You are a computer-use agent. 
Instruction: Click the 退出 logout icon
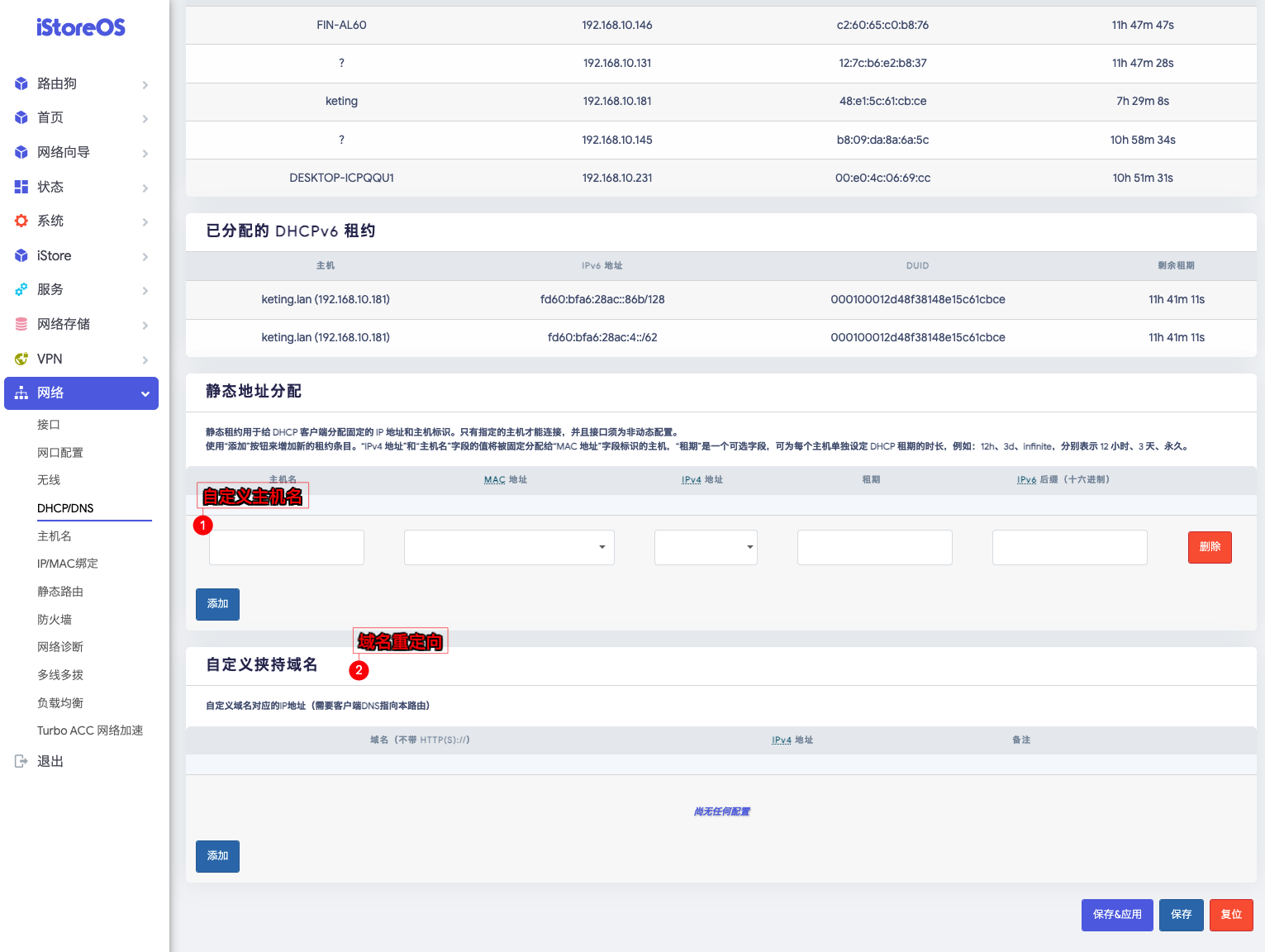click(x=21, y=760)
